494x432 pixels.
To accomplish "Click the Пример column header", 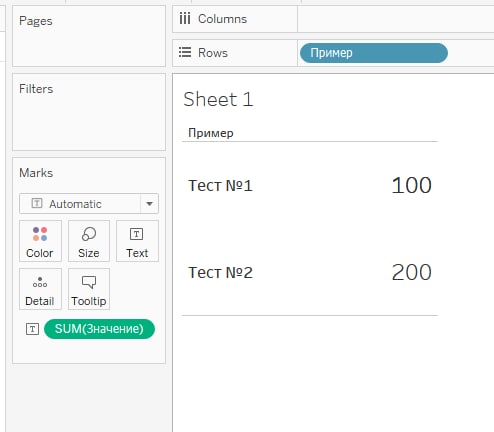I will click(211, 133).
